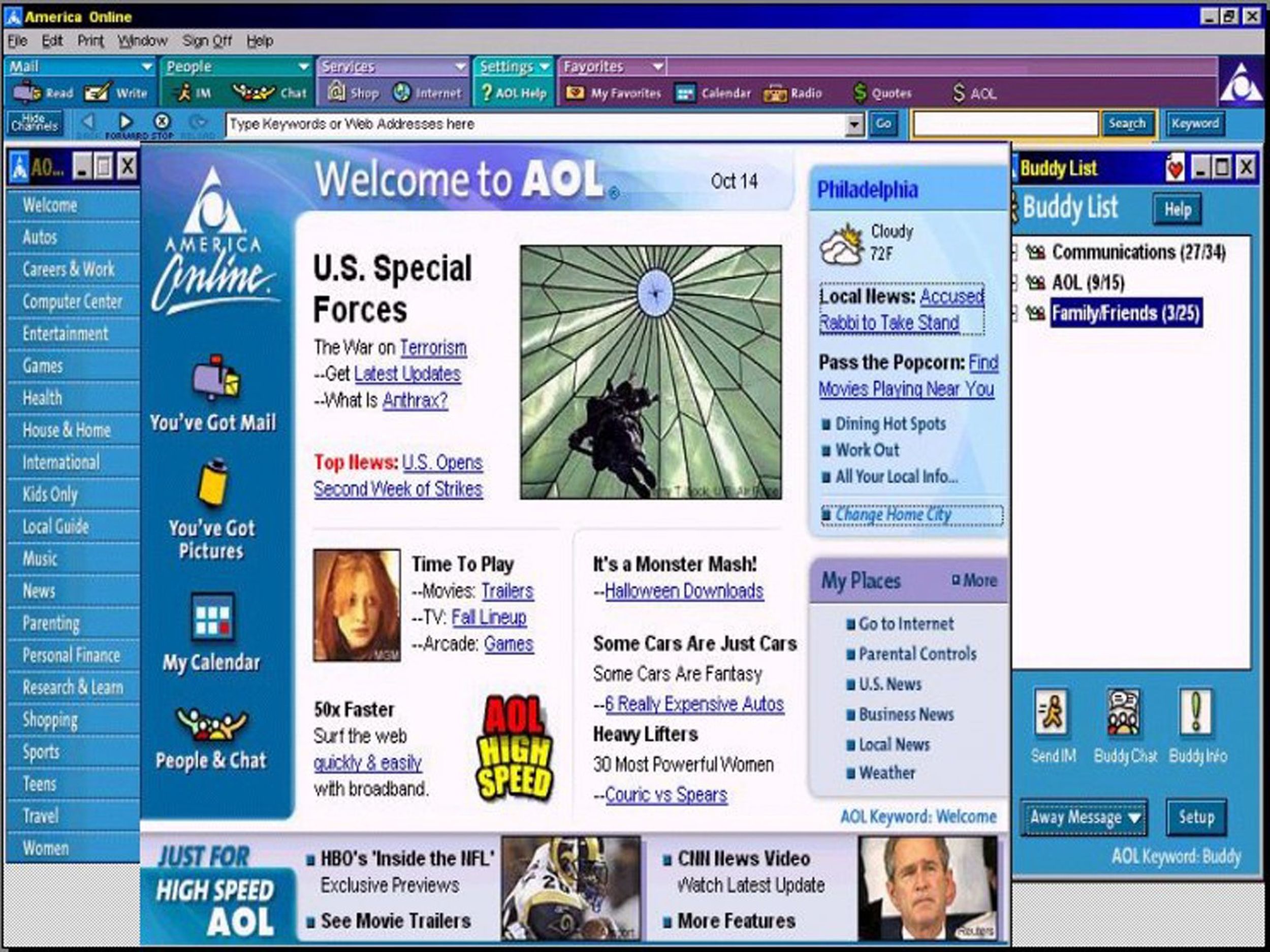This screenshot has height=952, width=1270.
Task: Click the Stop browser button
Action: click(163, 122)
